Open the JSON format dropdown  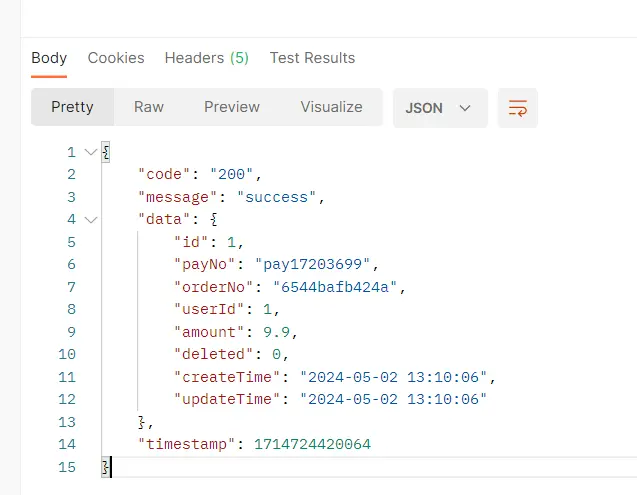tap(440, 108)
